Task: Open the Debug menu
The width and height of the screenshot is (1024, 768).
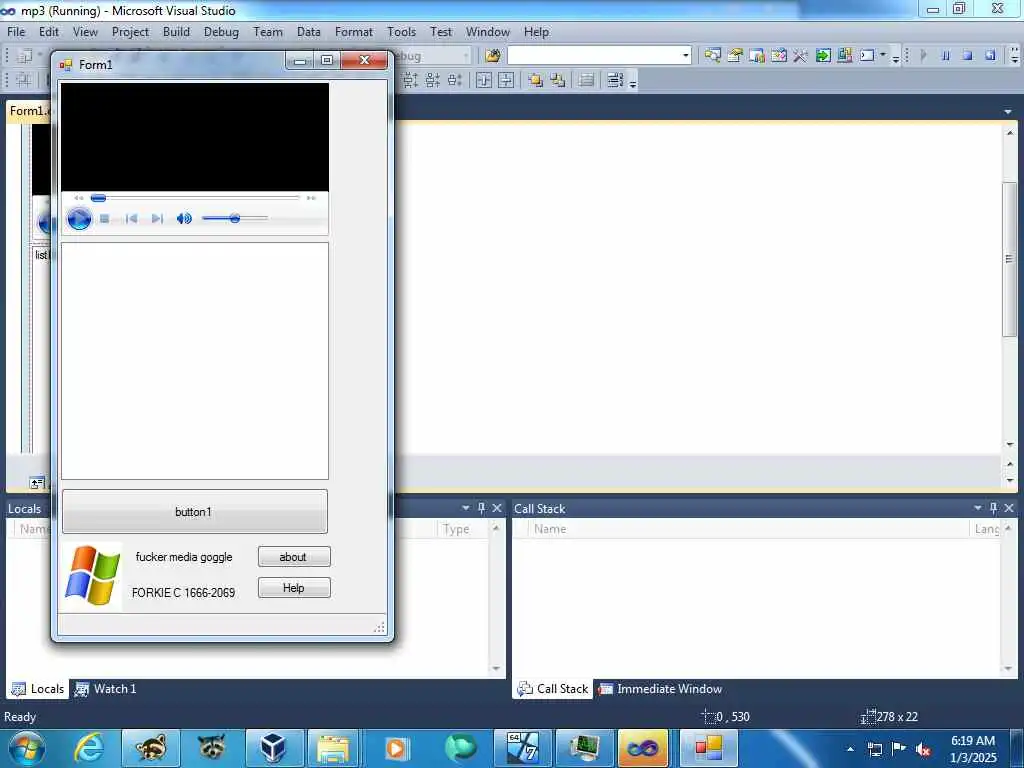Action: point(221,31)
